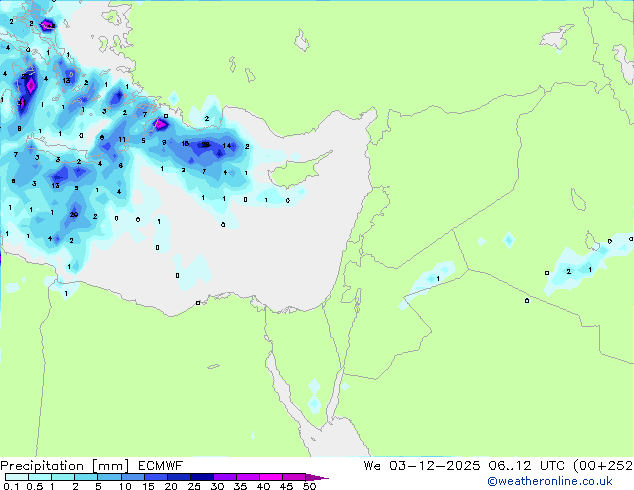Open the weatheronline.co.uk copyright link
The width and height of the screenshot is (634, 490).
click(550, 481)
